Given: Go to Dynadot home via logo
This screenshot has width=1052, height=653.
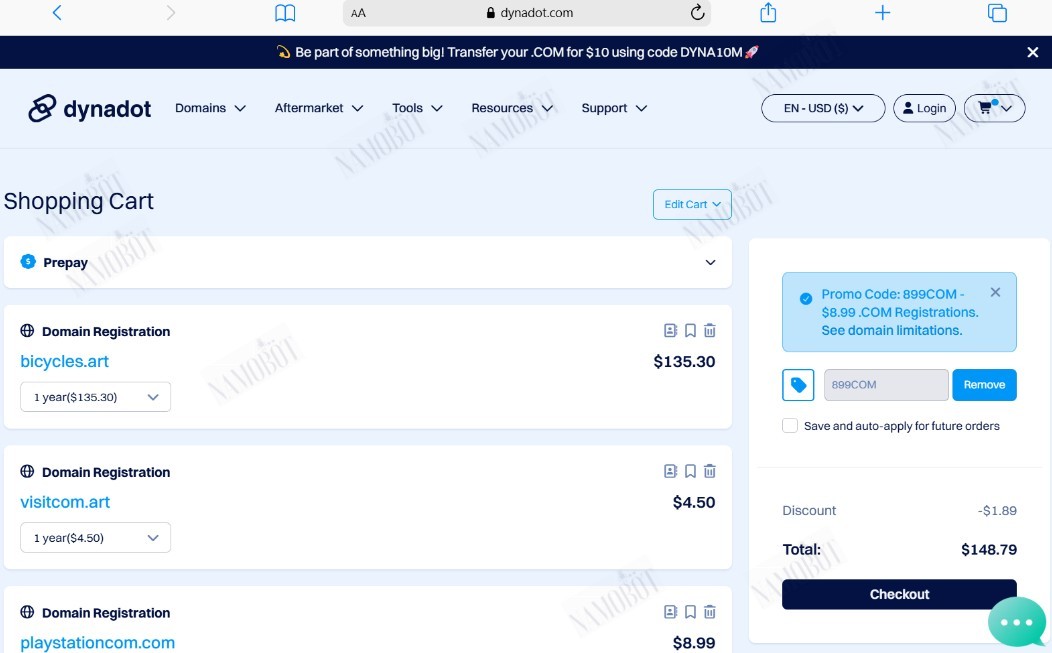Looking at the screenshot, I should (90, 108).
